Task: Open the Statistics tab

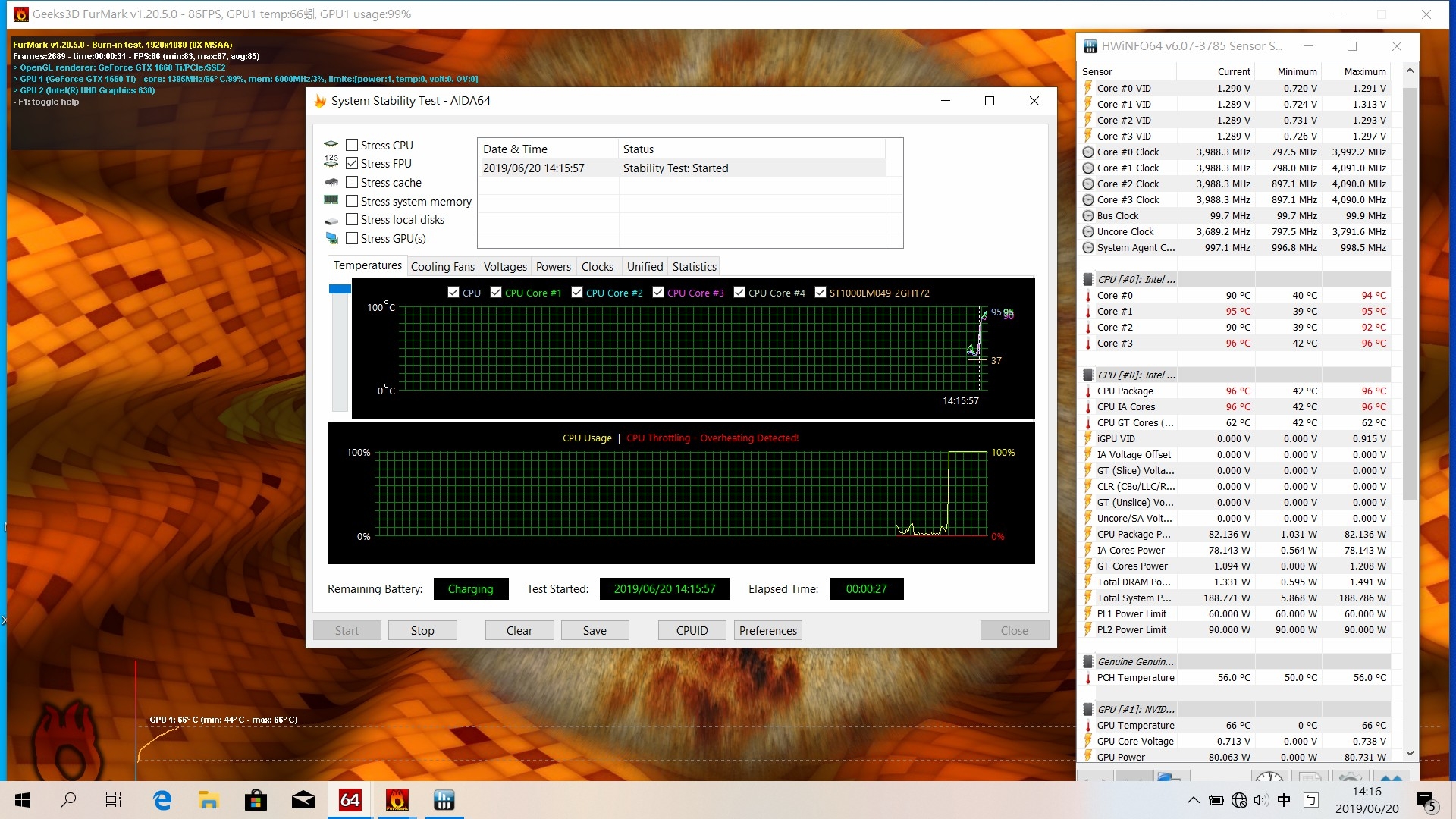Action: click(x=695, y=266)
